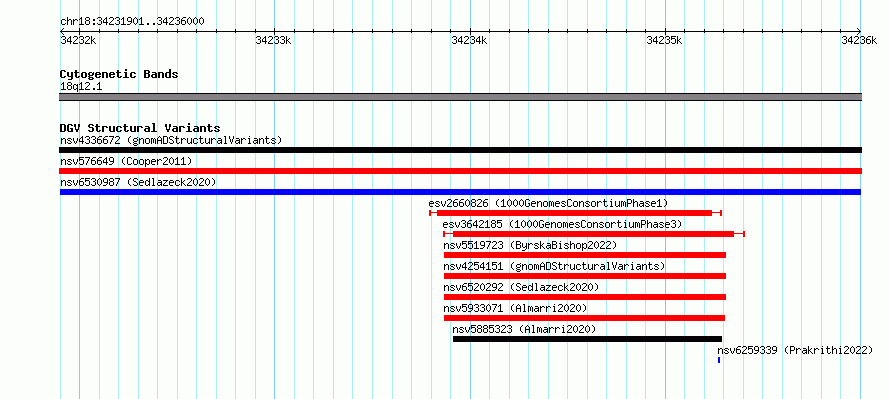Open esv2660826 (1000GenomesConsortiumPhase1) label
Image resolution: width=890 pixels, height=399 pixels.
click(x=548, y=203)
